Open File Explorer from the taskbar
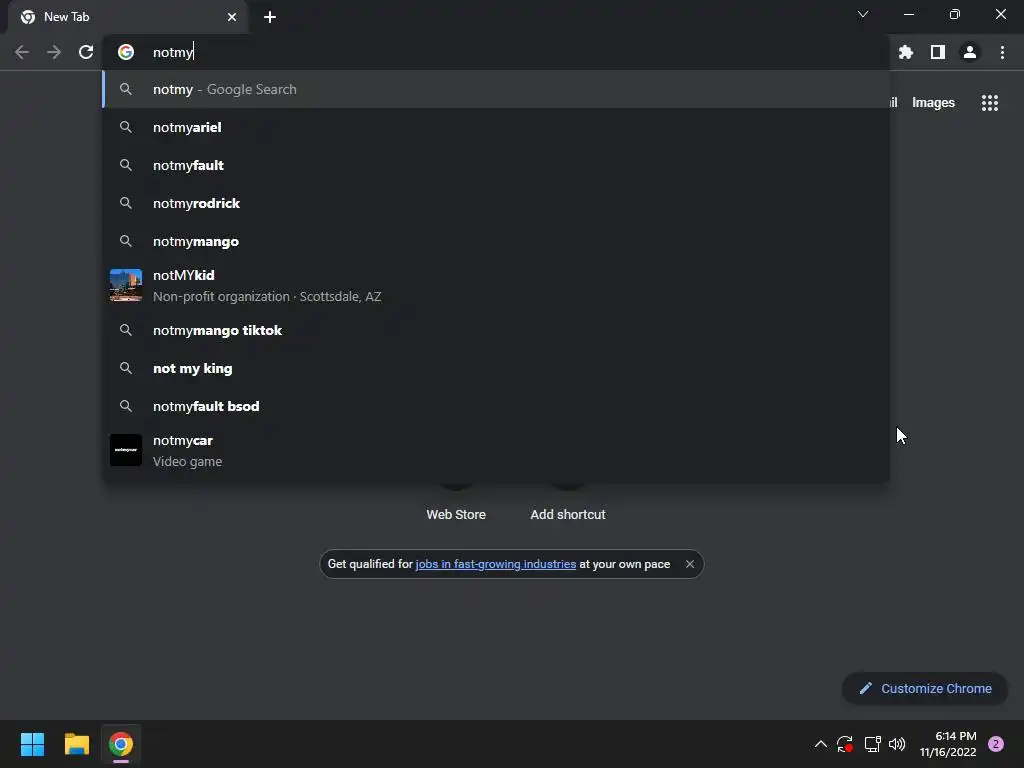This screenshot has height=768, width=1024. pyautogui.click(x=77, y=744)
